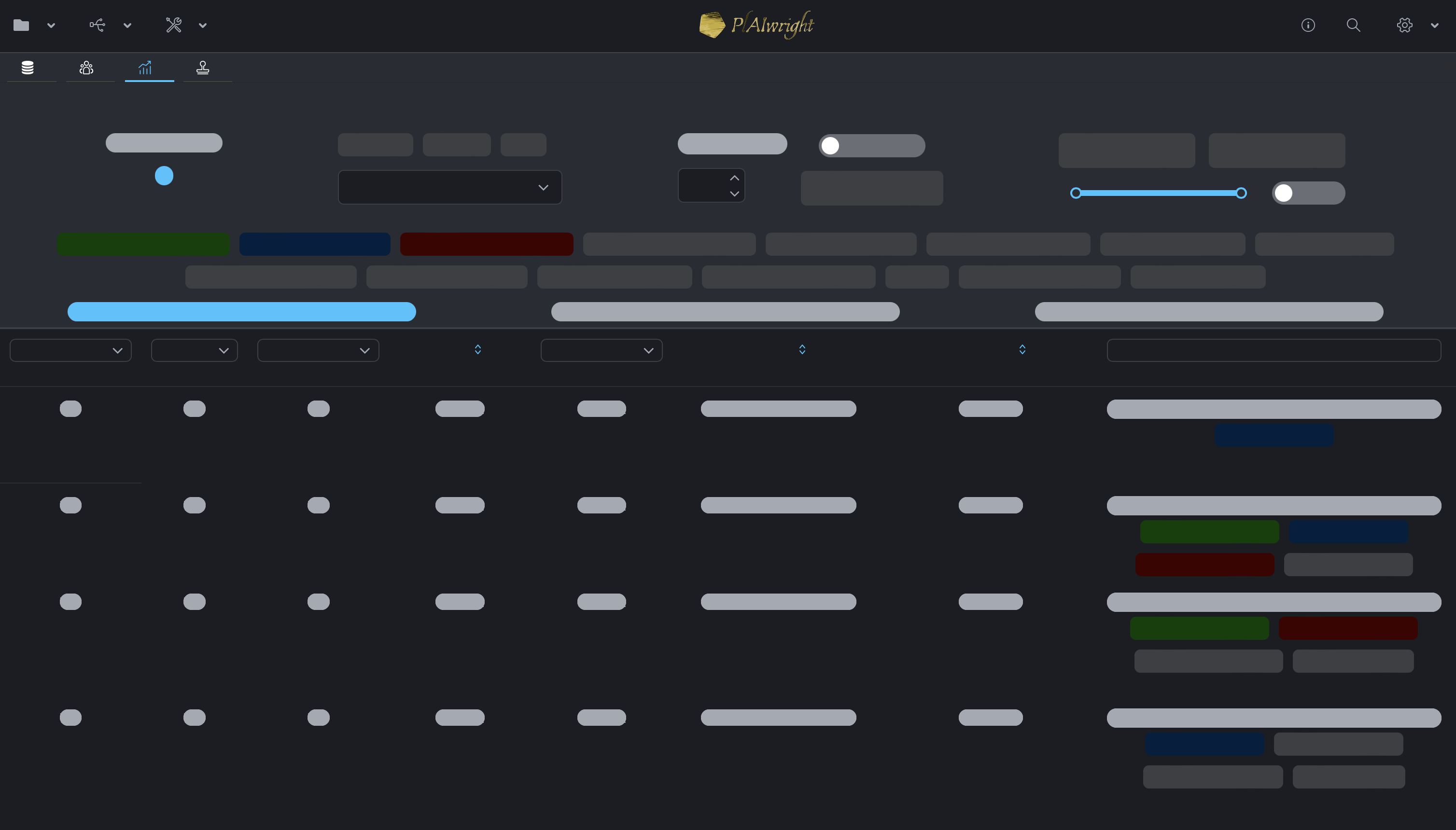Viewport: 1456px width, 830px height.
Task: Click the dark red filter chip button
Action: coord(487,244)
